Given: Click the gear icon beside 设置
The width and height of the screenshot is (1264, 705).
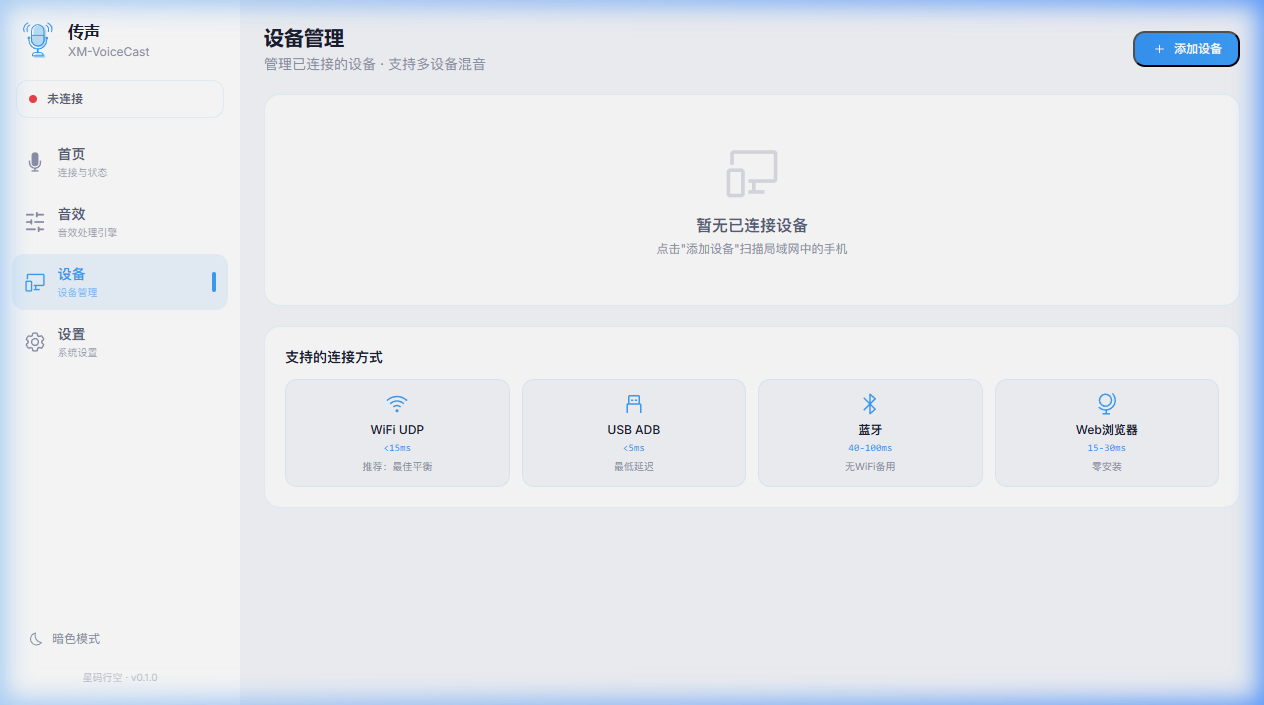Looking at the screenshot, I should 35,342.
